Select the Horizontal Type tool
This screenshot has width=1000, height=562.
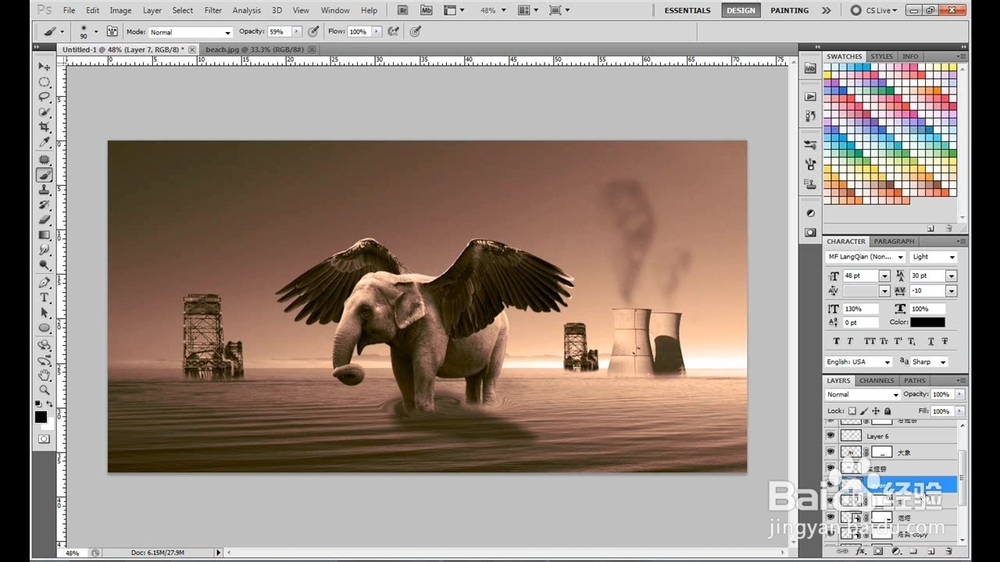(44, 298)
